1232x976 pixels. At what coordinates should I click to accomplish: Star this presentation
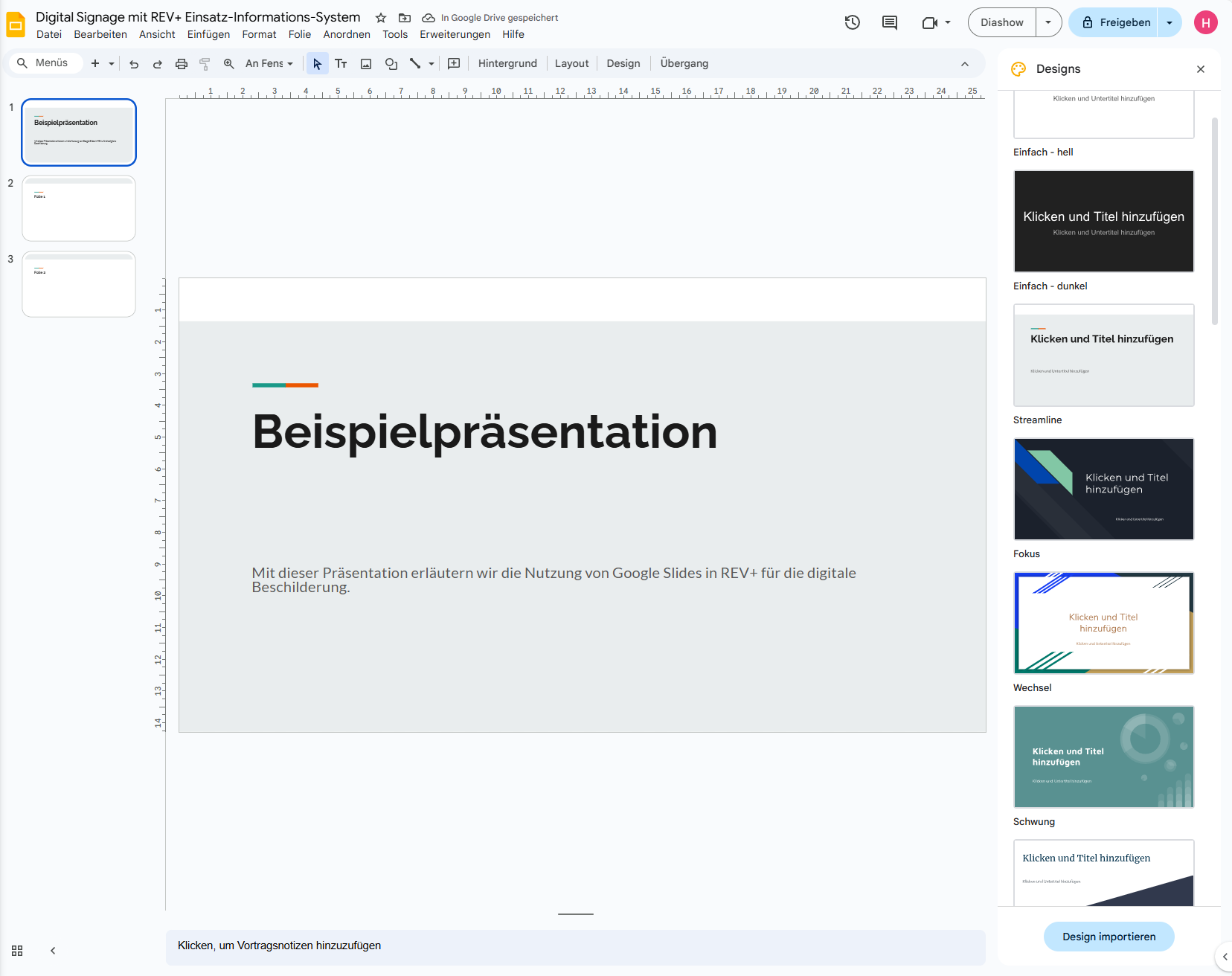pos(381,18)
